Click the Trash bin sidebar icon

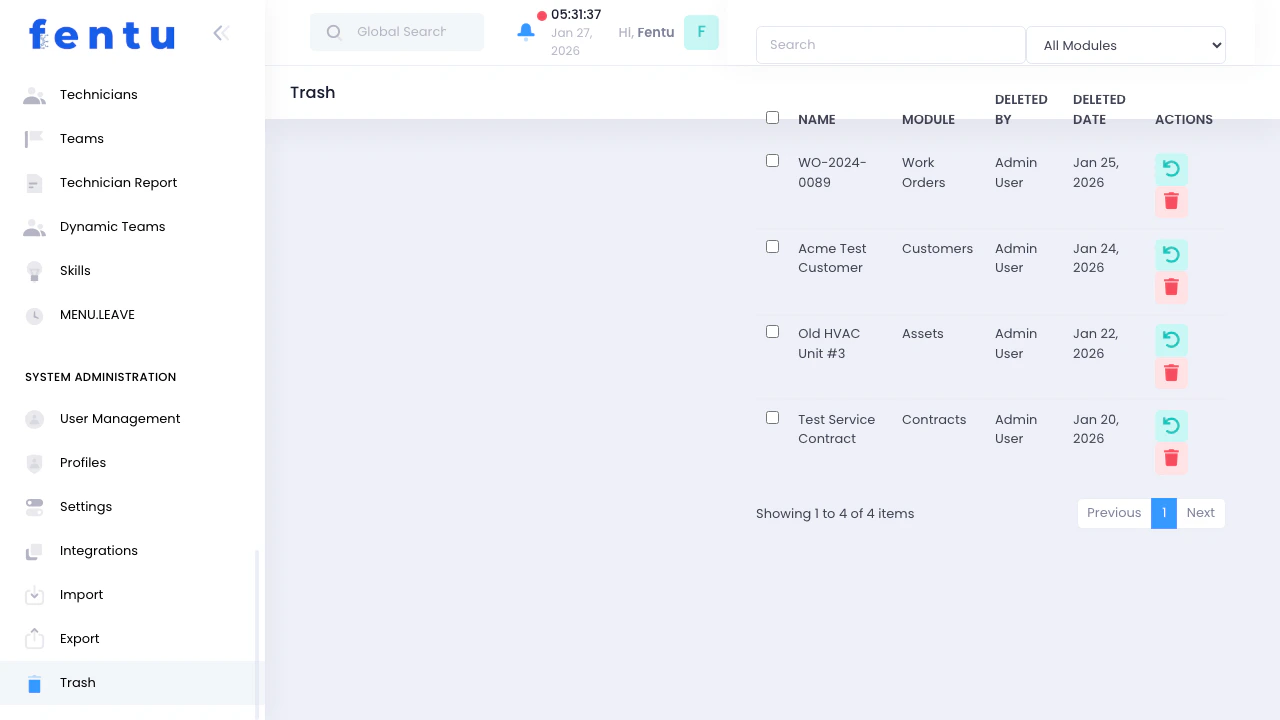tap(34, 683)
